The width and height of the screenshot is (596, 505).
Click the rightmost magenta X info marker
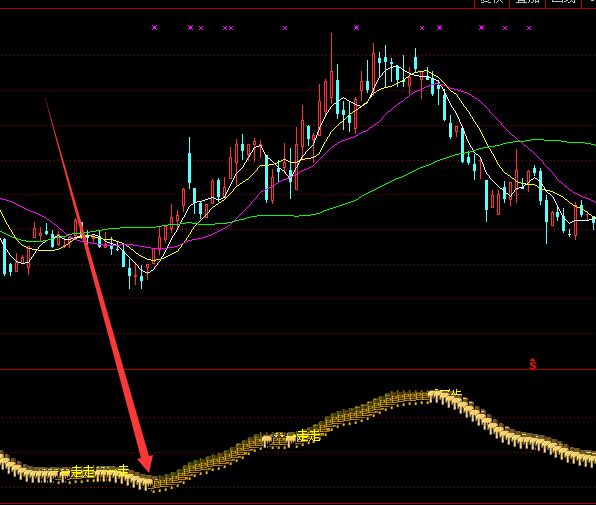pos(529,28)
